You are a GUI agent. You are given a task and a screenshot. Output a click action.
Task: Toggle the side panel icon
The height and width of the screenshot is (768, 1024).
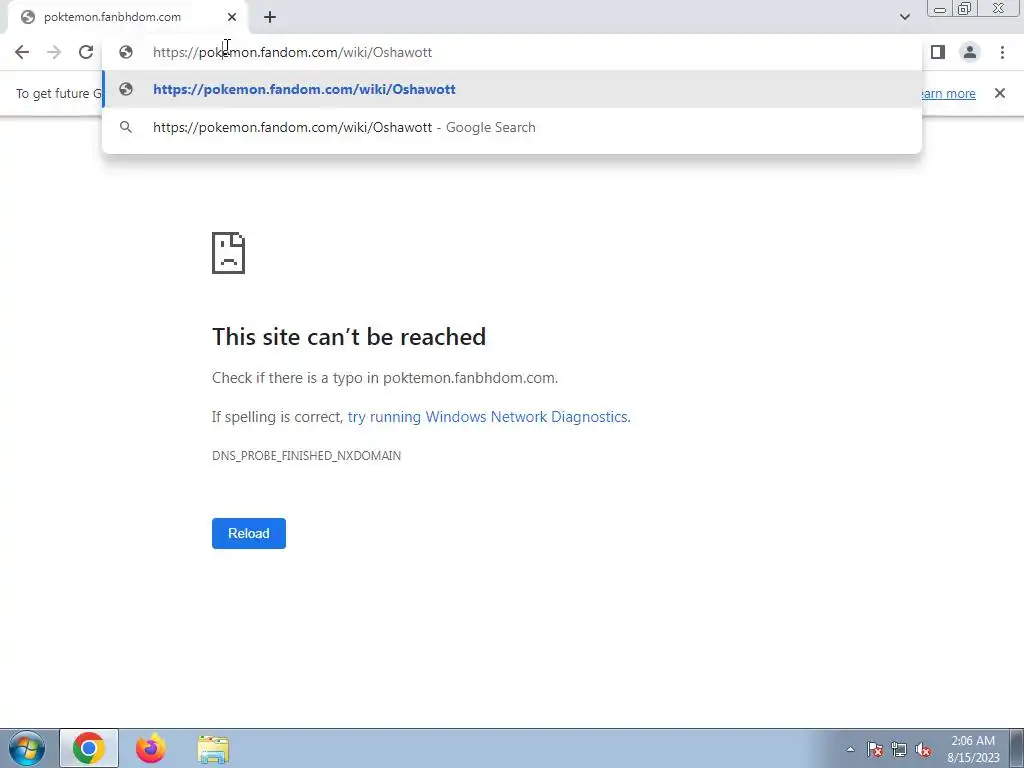938,52
